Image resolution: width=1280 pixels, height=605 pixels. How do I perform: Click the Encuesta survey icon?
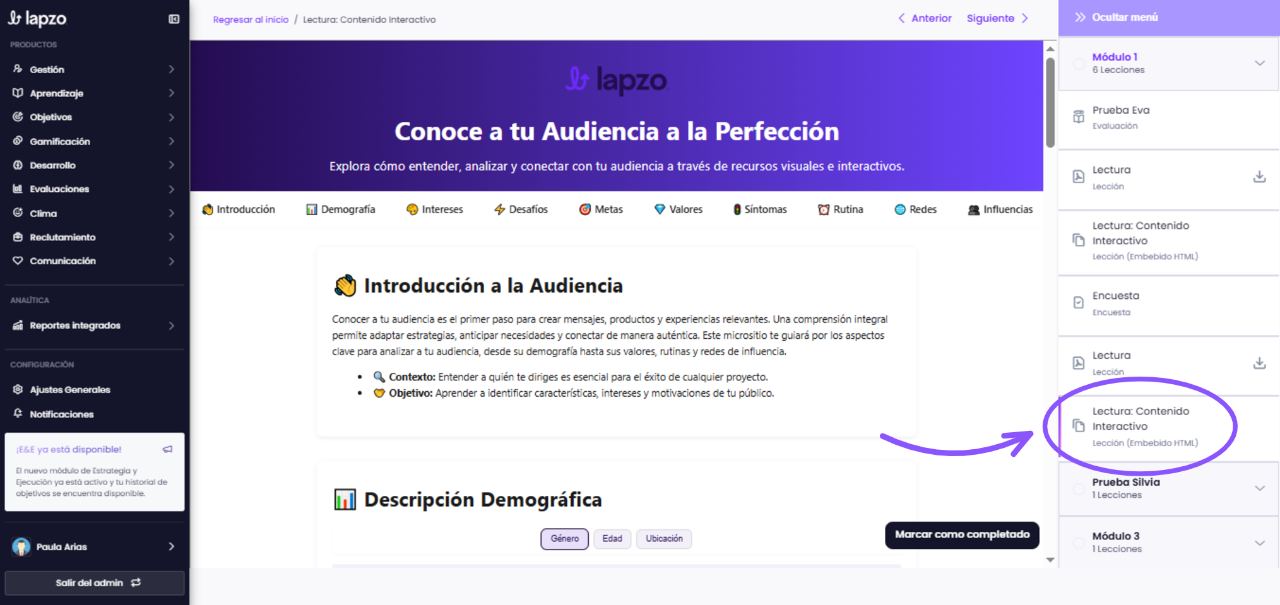pyautogui.click(x=1078, y=303)
